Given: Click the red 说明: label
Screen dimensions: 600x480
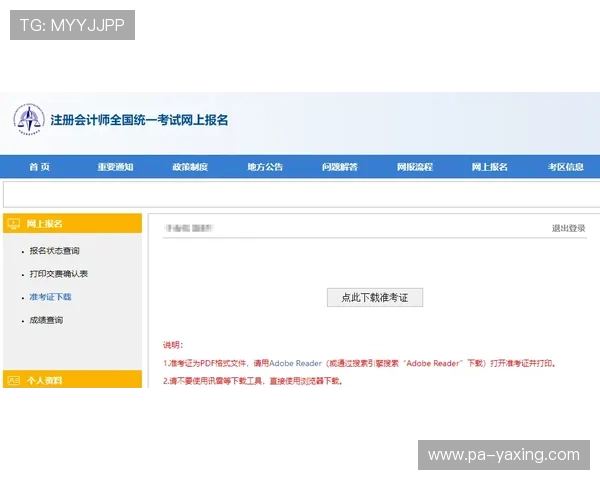Looking at the screenshot, I should point(173,345).
